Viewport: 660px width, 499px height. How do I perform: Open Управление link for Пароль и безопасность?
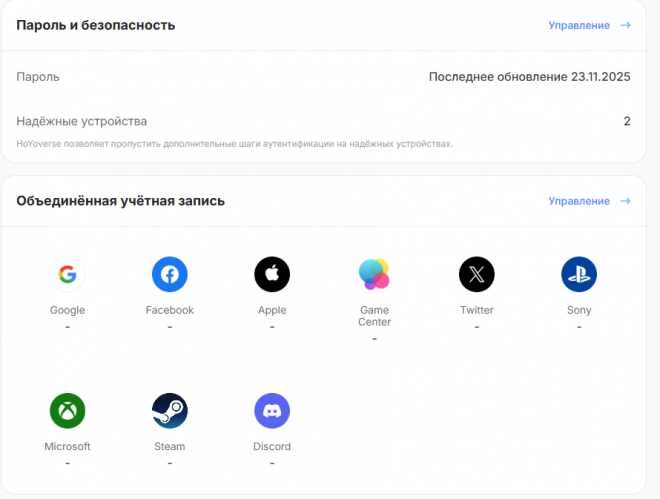tap(579, 25)
